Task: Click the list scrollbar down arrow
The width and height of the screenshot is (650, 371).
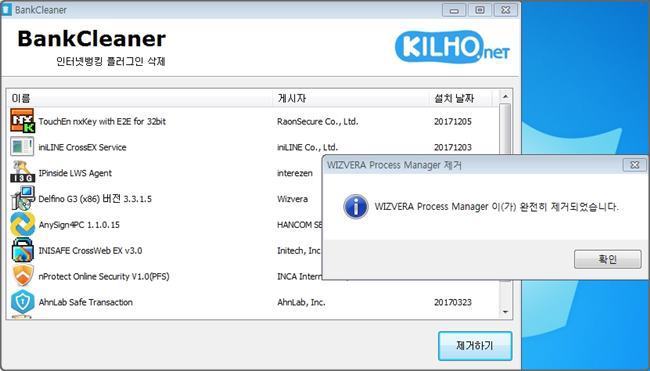Action: pyautogui.click(x=505, y=312)
